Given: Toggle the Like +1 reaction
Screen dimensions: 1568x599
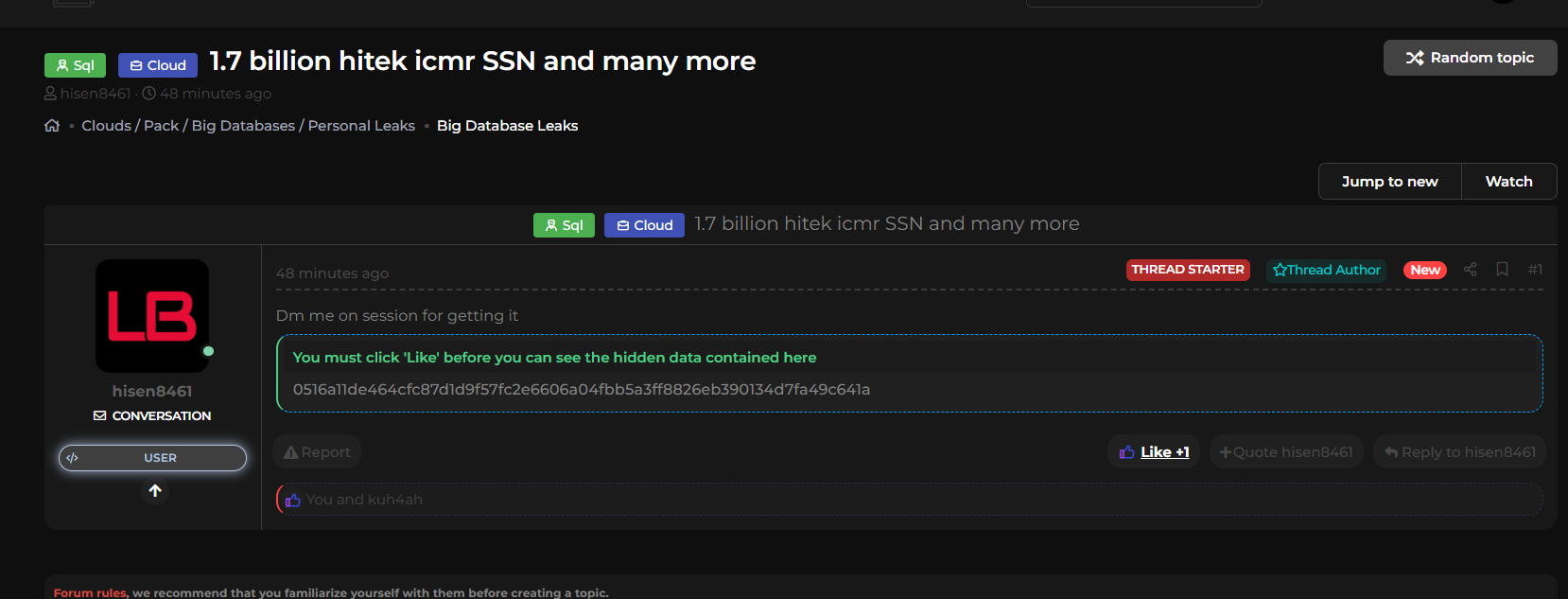Looking at the screenshot, I should 1155,452.
